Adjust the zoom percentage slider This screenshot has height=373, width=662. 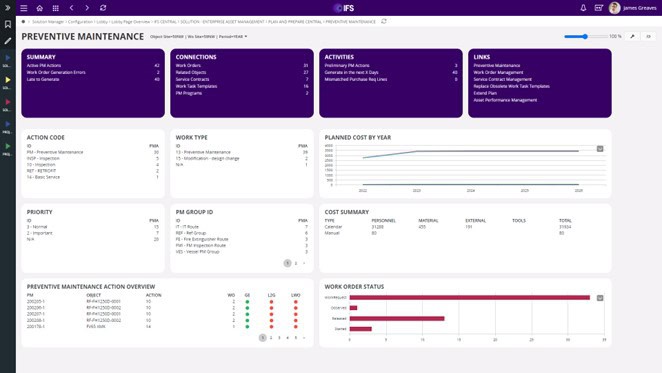(585, 37)
